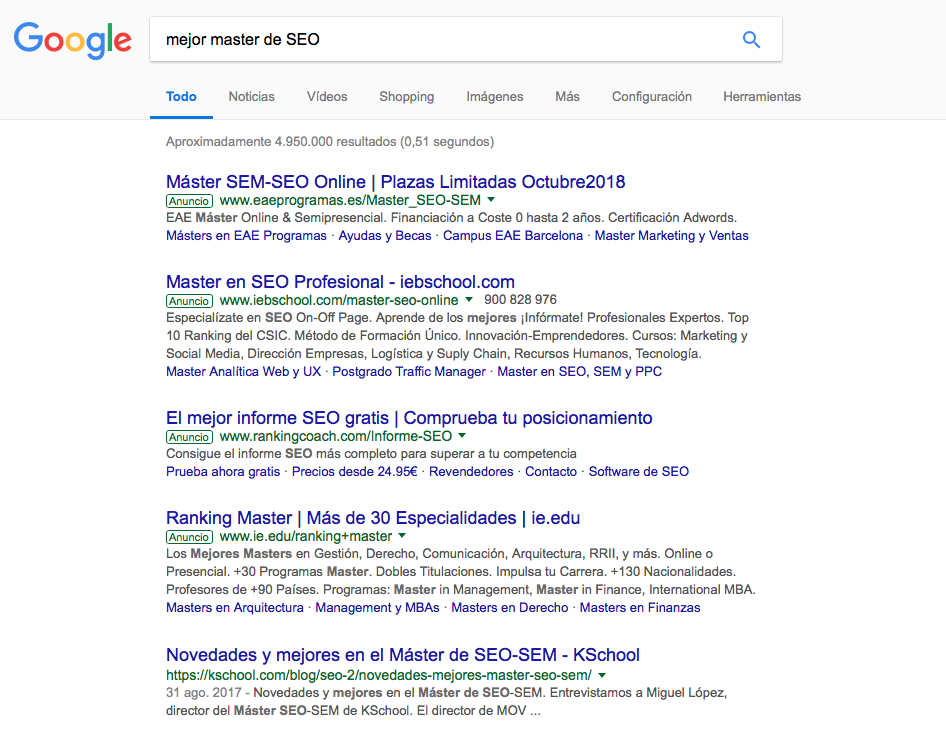
Task: Expand dropdown arrow next to eaeprogramas.es URL
Action: tap(491, 200)
